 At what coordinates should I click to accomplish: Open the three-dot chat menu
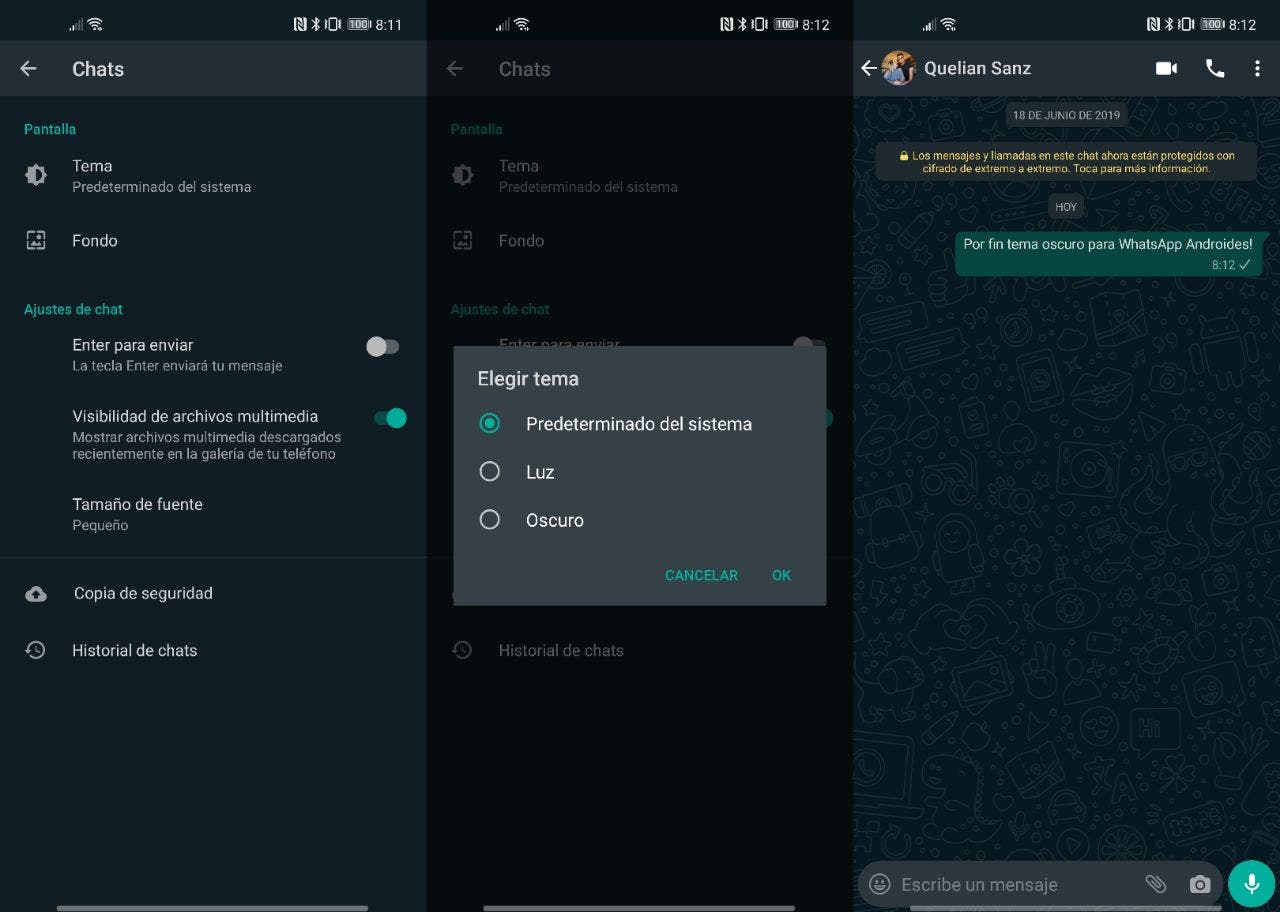tap(1257, 68)
